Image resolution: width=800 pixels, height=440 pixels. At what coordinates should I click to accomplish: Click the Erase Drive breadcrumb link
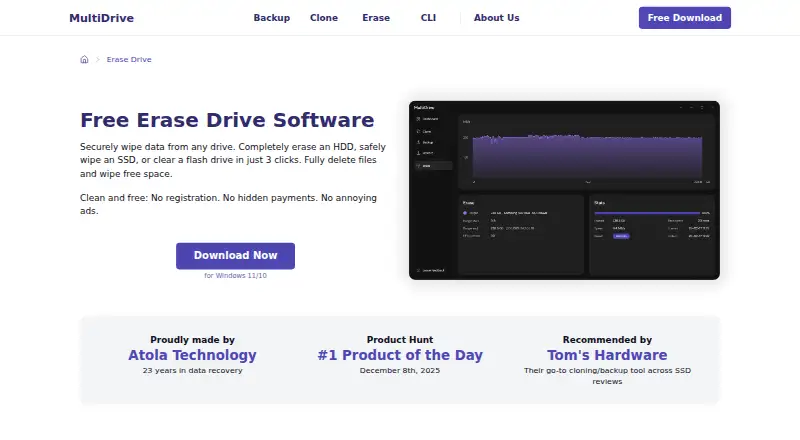coord(129,59)
